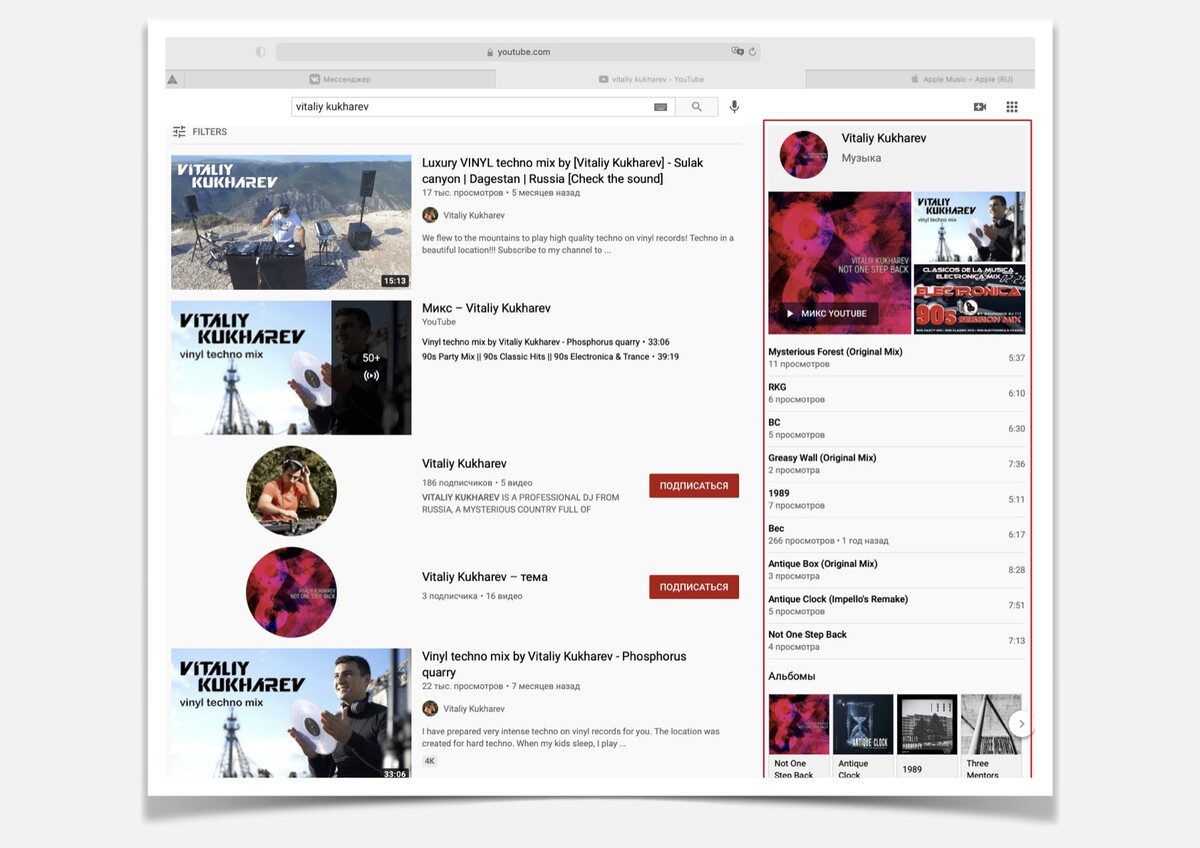Subscribe to Vitaliy Kukharev channel

(x=694, y=486)
